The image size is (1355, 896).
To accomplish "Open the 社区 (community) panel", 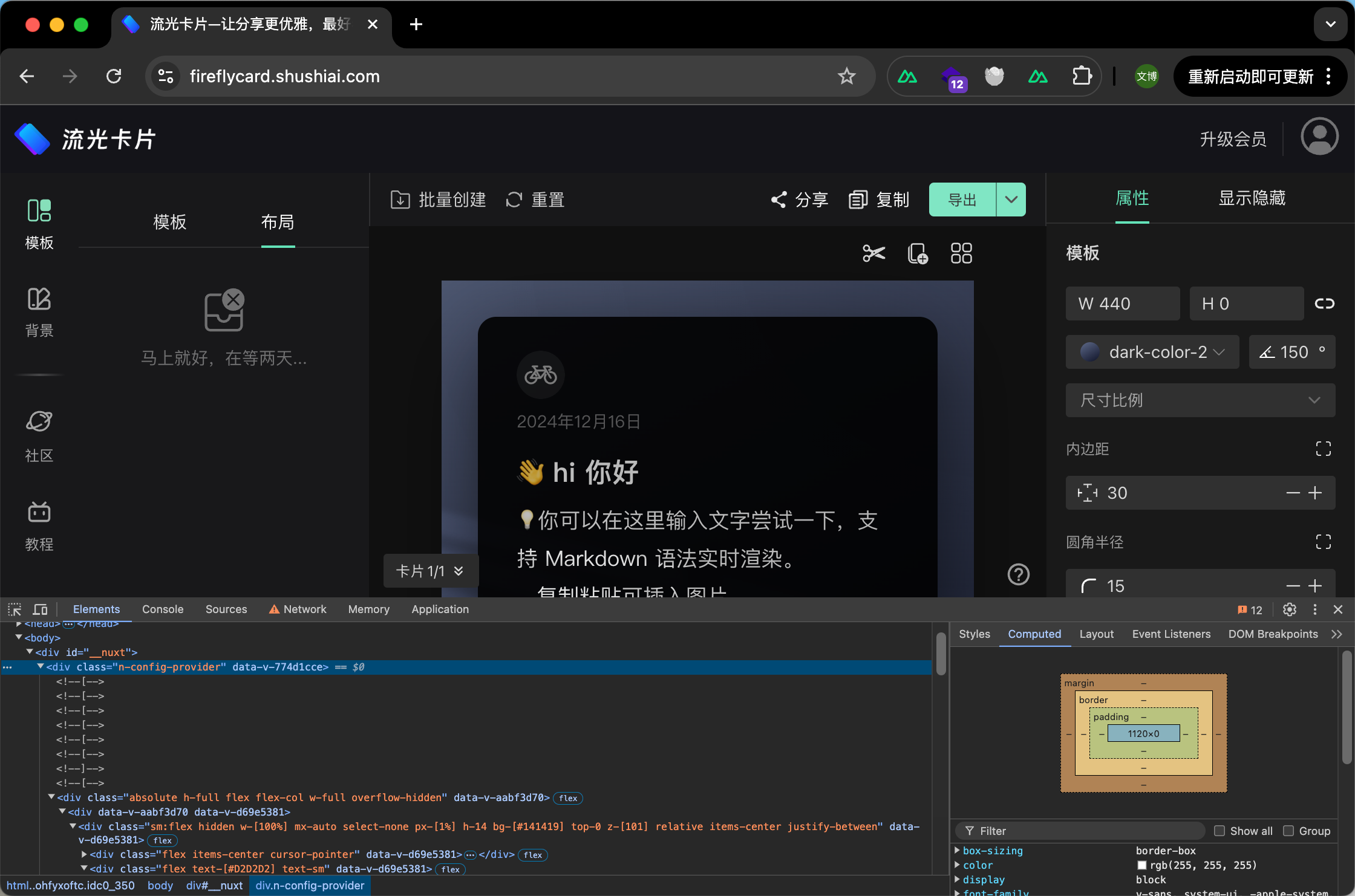I will tap(39, 435).
